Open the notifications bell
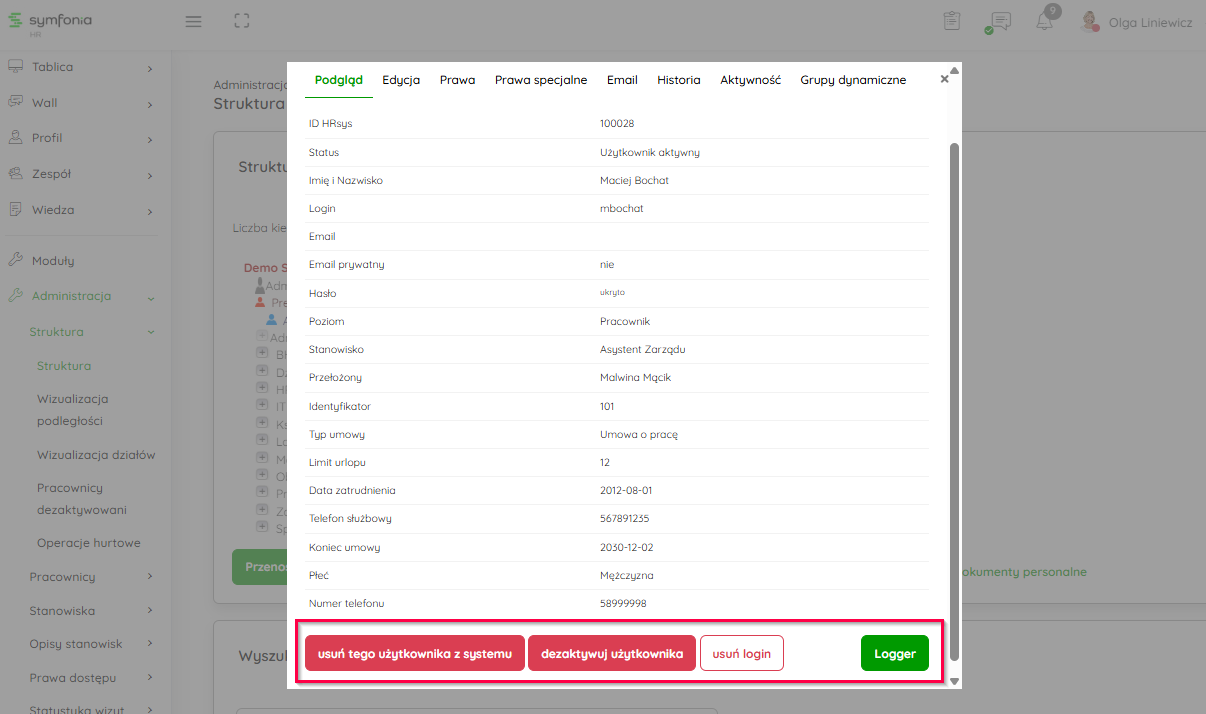This screenshot has height=714, width=1206. click(1044, 21)
